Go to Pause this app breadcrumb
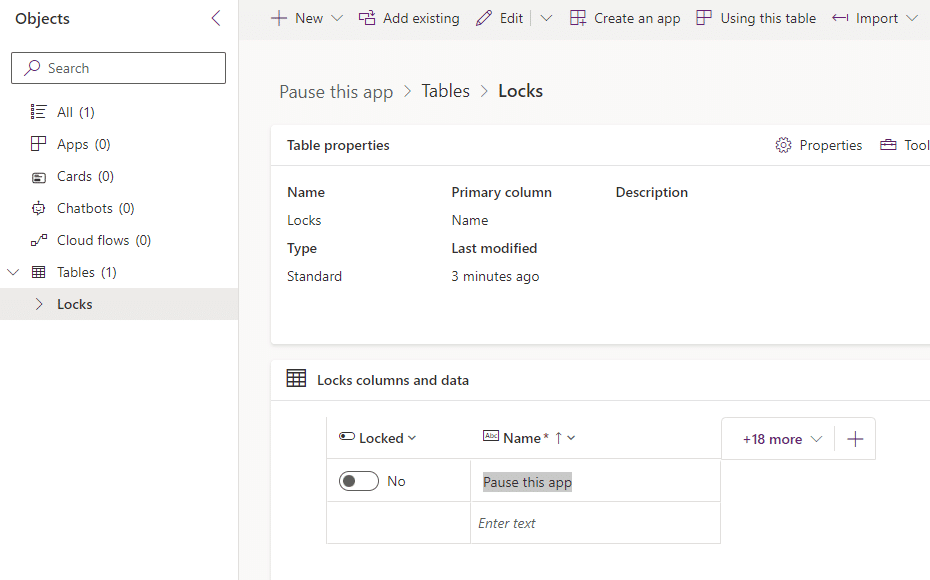The height and width of the screenshot is (580, 930). tap(336, 92)
